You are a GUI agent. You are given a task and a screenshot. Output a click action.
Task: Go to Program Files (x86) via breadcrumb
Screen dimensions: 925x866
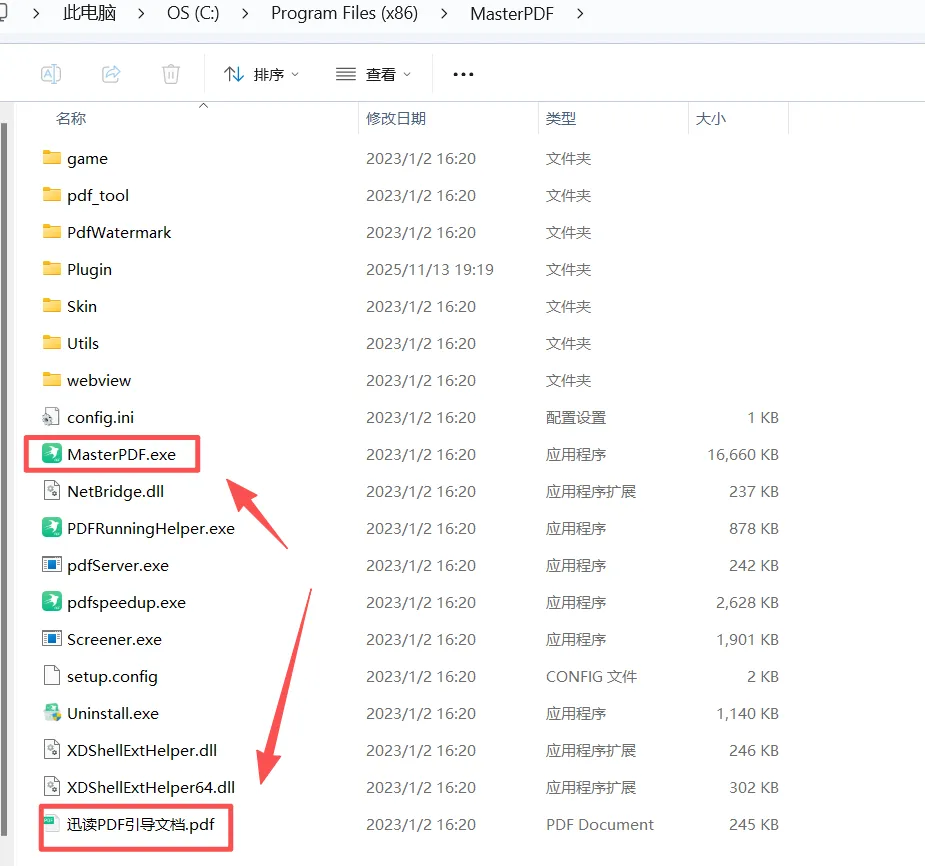344,14
